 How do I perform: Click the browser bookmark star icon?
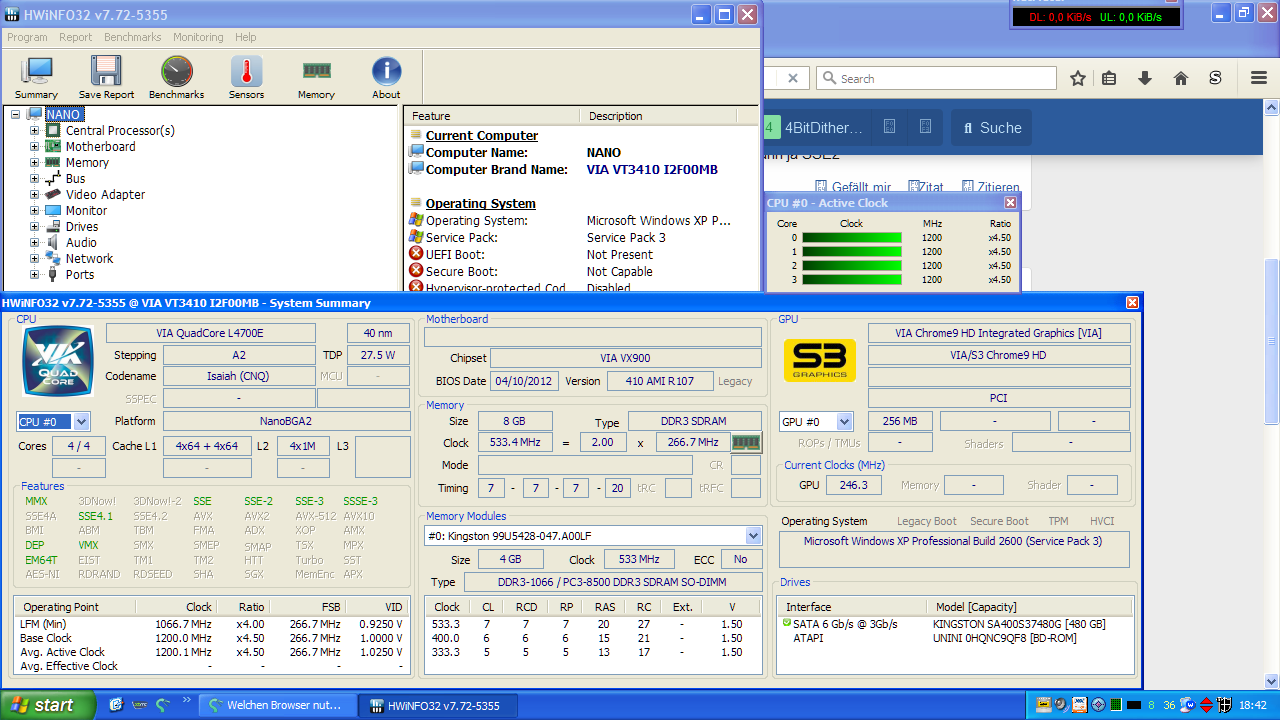1078,78
